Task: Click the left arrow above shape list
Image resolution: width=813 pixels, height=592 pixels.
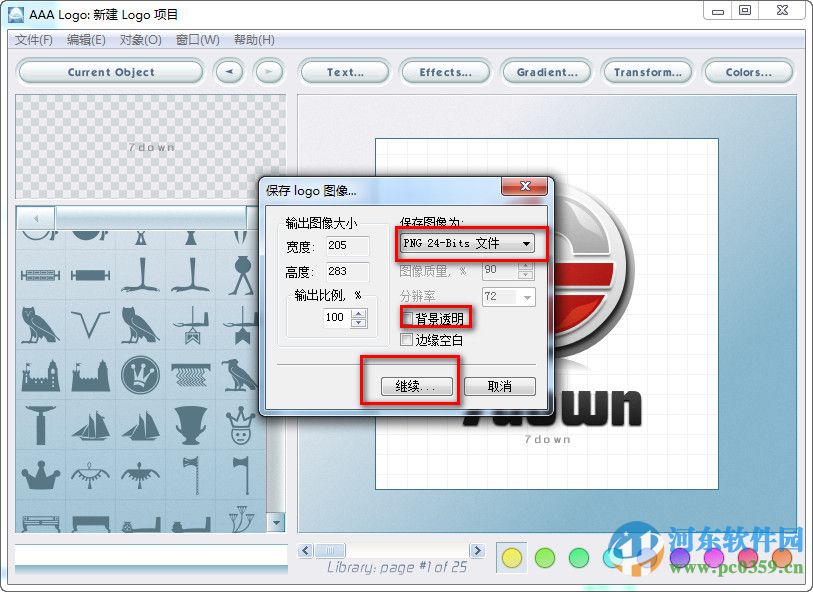Action: click(x=36, y=218)
